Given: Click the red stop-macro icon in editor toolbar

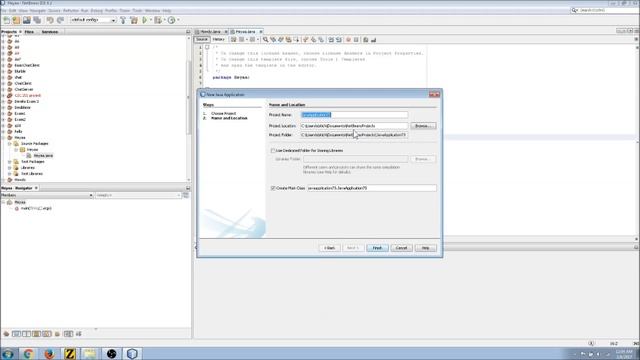Looking at the screenshot, I should point(348,40).
